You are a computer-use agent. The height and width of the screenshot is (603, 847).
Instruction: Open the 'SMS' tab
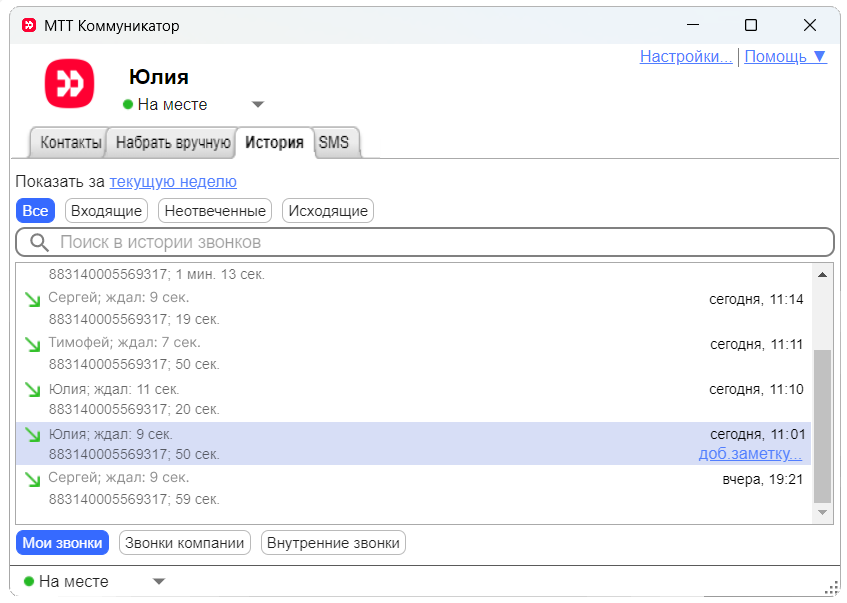tap(334, 143)
